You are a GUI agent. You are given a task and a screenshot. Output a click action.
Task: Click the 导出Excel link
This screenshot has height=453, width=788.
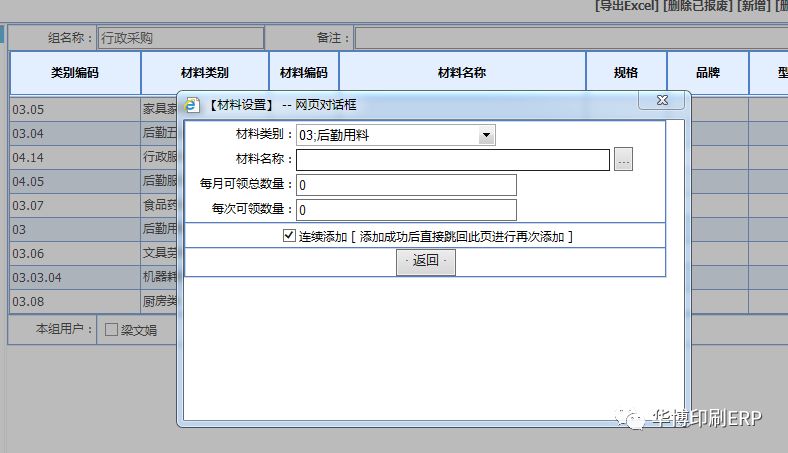(626, 6)
